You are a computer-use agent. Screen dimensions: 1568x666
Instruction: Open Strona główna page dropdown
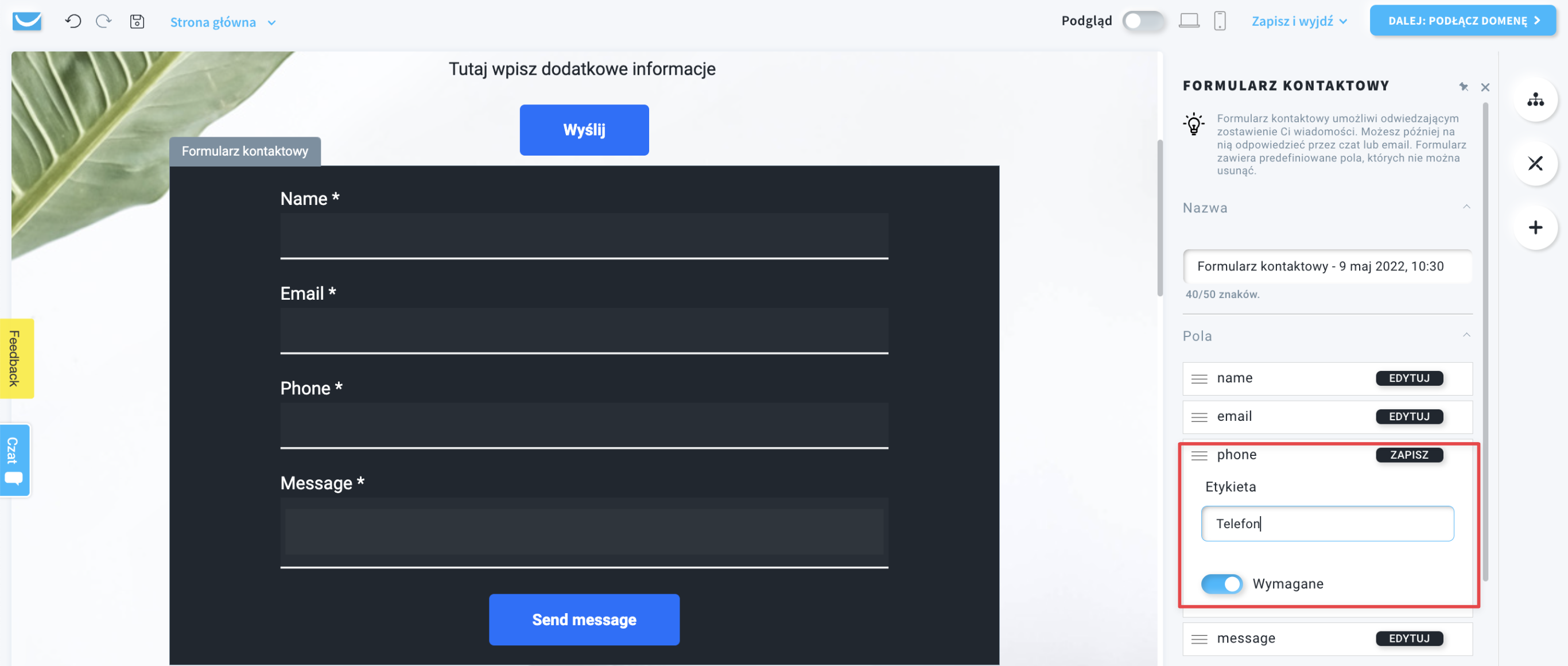[x=223, y=22]
